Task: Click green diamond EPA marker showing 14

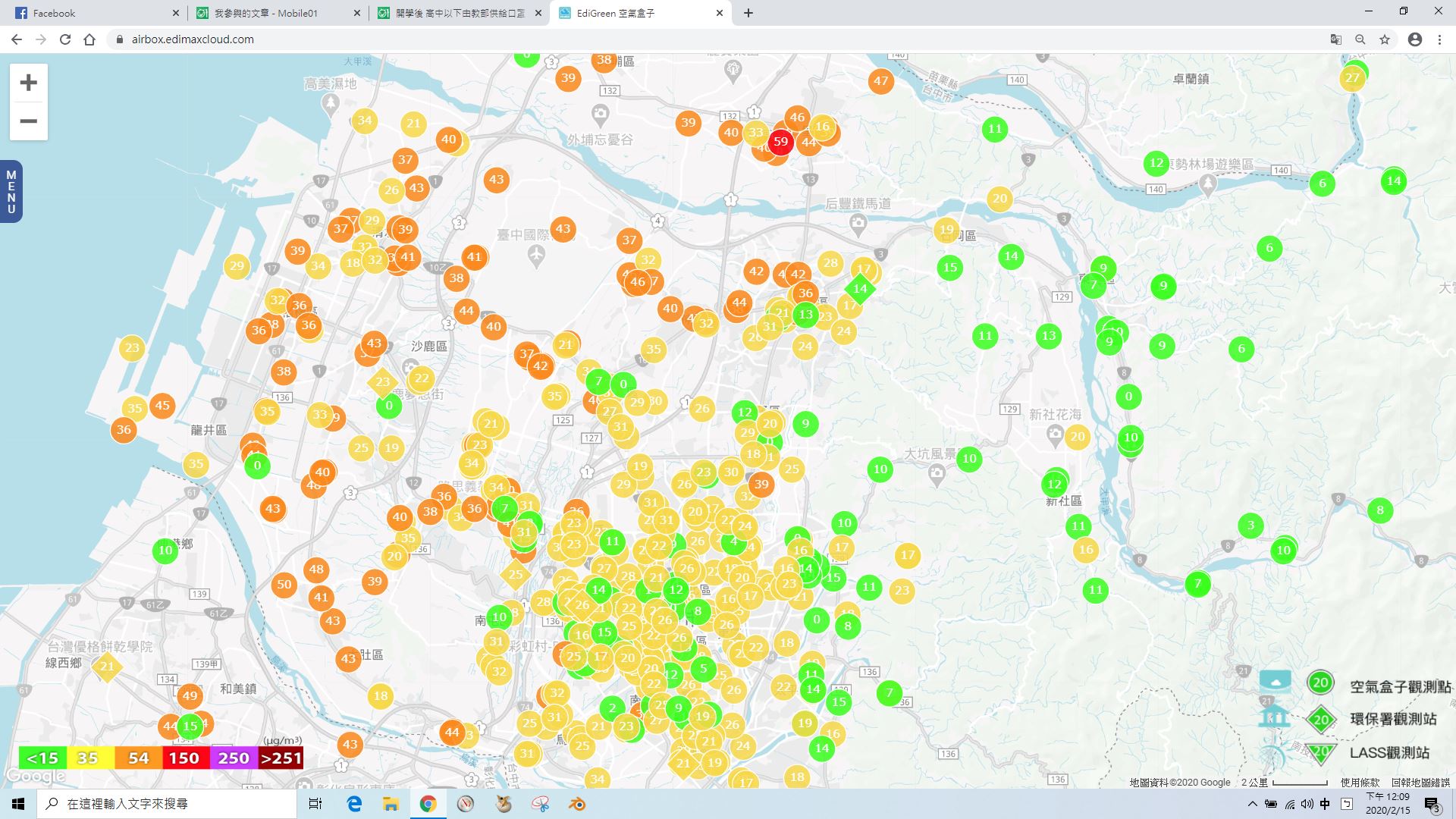Action: [x=860, y=288]
